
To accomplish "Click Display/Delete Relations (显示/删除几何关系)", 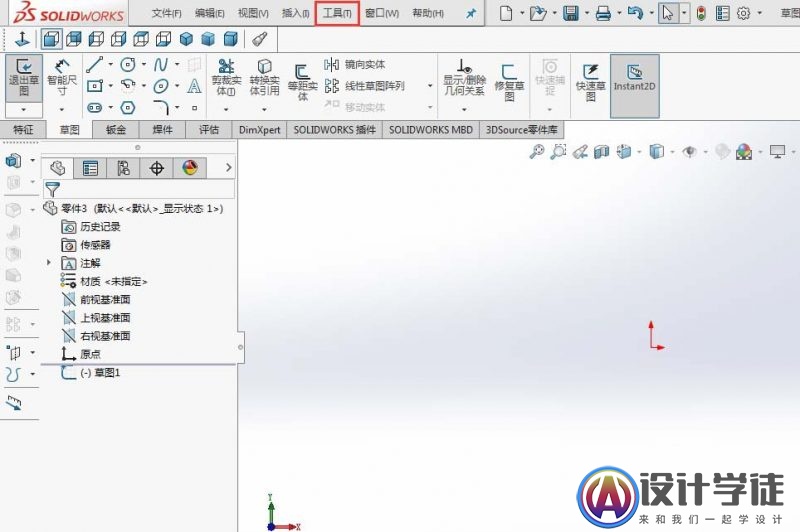I will (464, 78).
